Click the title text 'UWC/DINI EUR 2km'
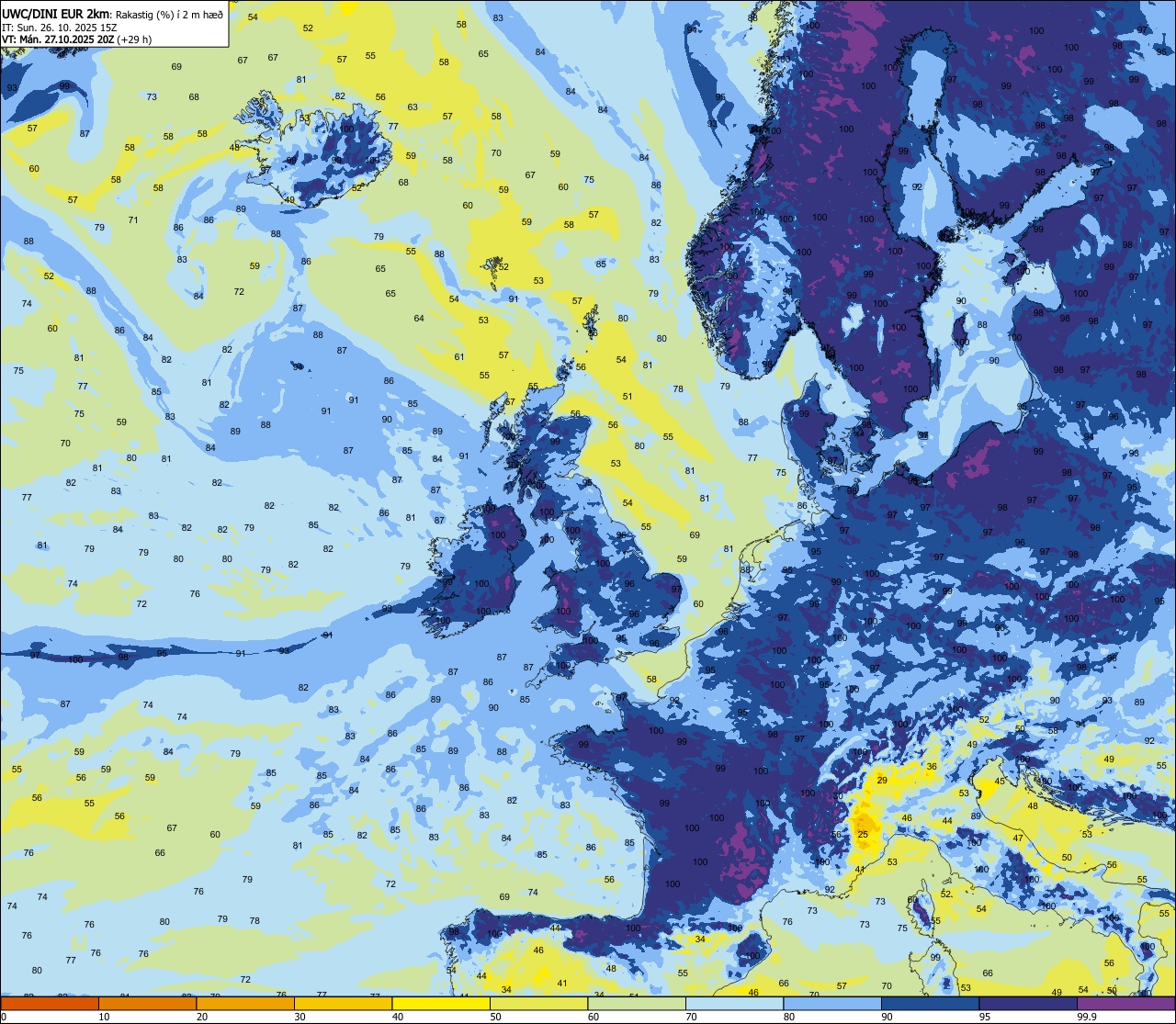The width and height of the screenshot is (1176, 1024). coord(55,13)
